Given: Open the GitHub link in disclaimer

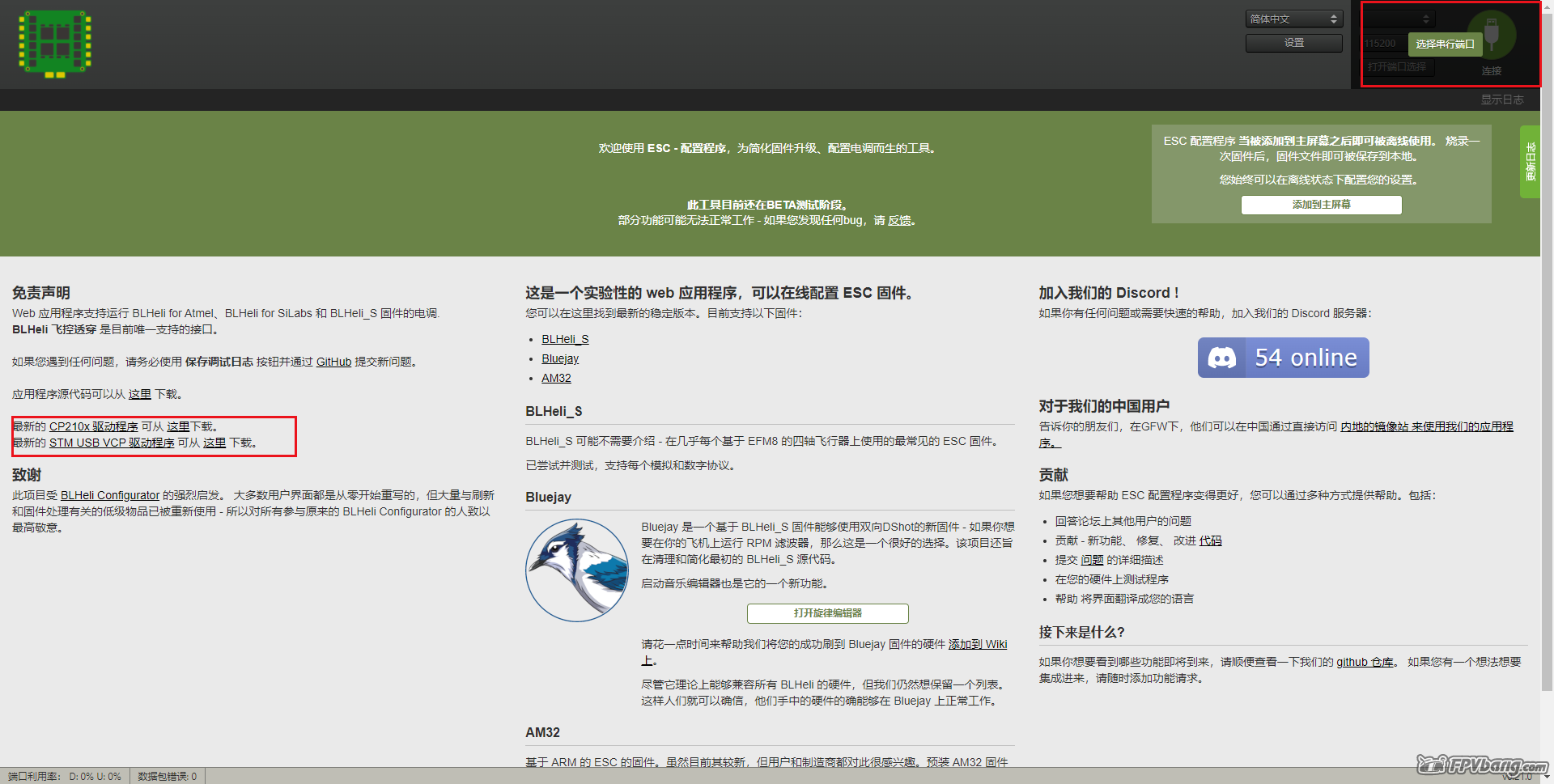Looking at the screenshot, I should [x=333, y=362].
